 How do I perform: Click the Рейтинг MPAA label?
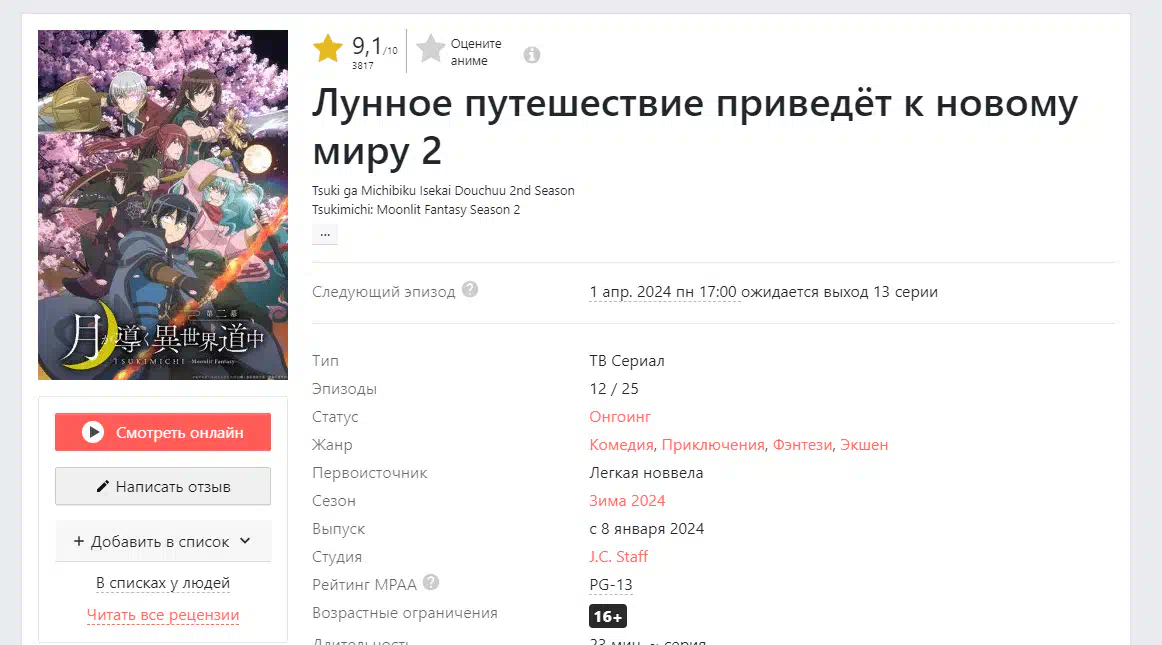[x=365, y=585]
